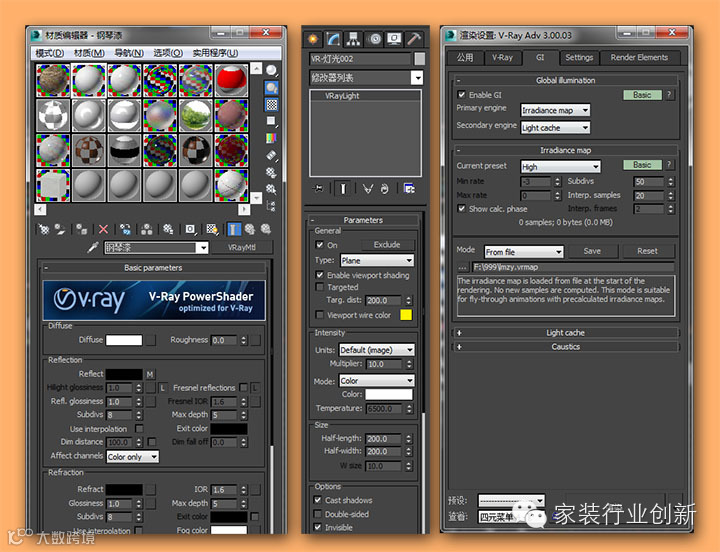Click Put to Library icon
This screenshot has height=552, width=720.
(x=168, y=229)
